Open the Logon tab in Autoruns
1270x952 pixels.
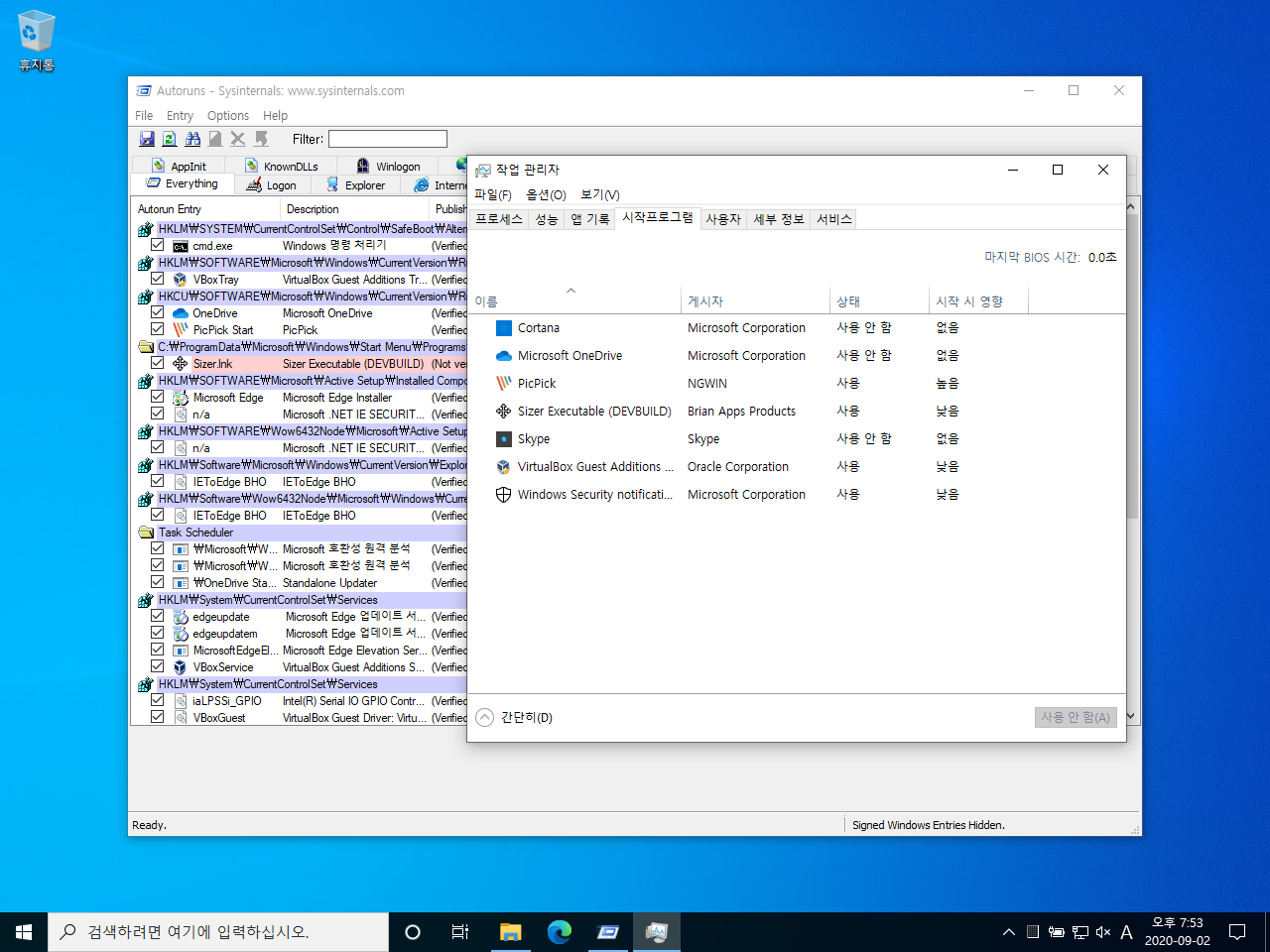273,185
